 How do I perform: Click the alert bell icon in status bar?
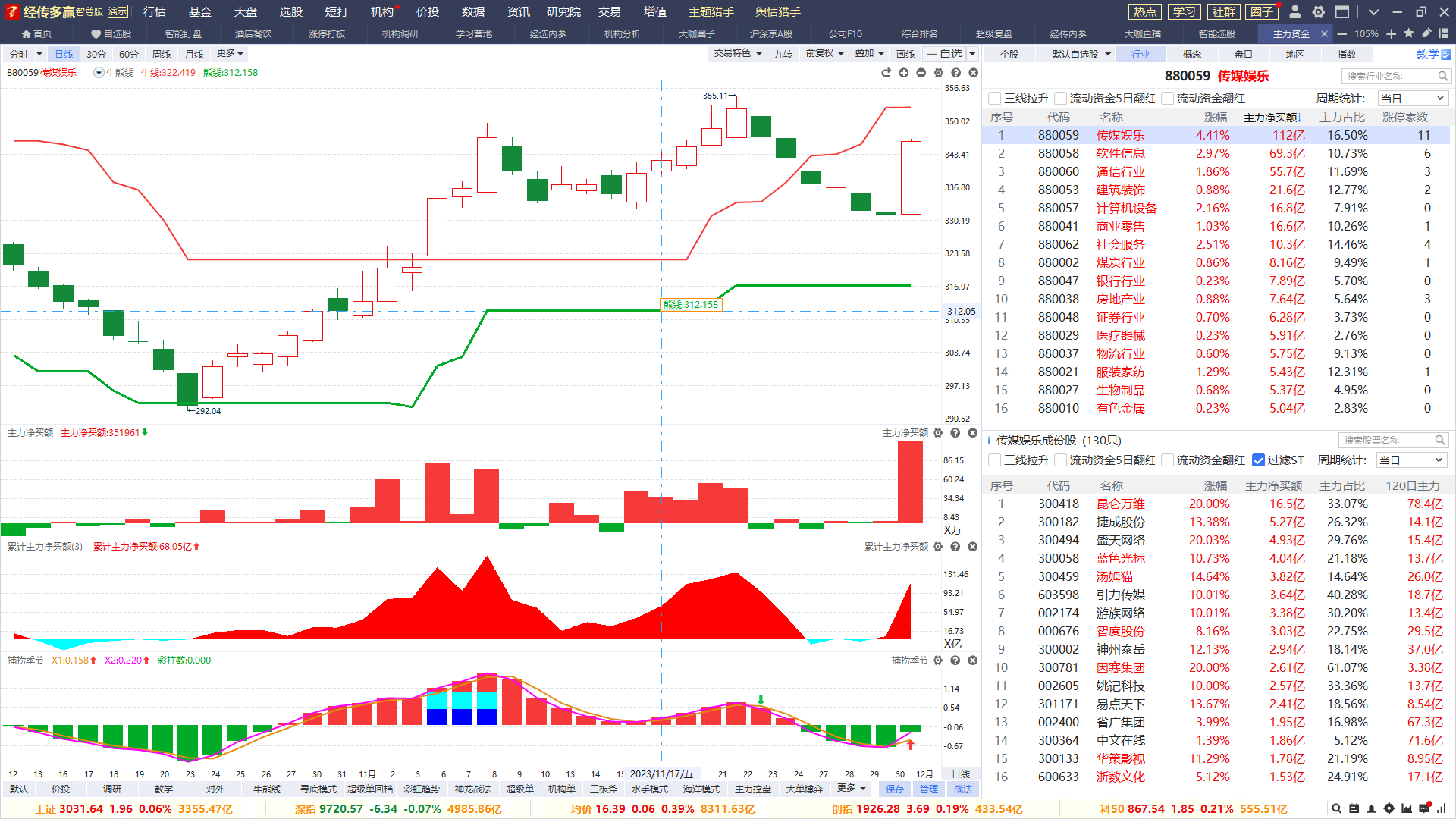click(x=1371, y=809)
